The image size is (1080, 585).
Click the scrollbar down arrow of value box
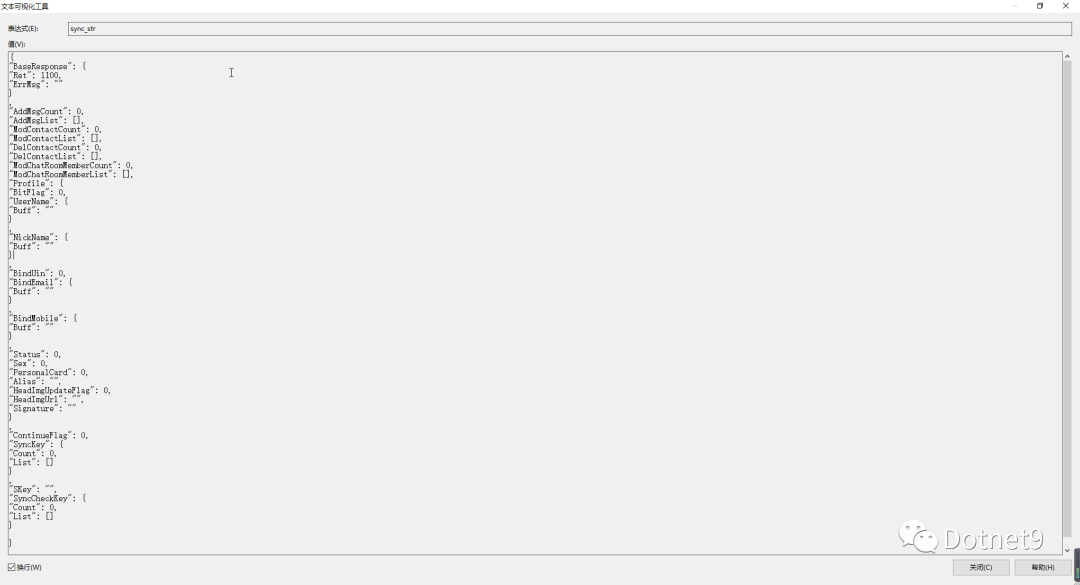(1067, 550)
